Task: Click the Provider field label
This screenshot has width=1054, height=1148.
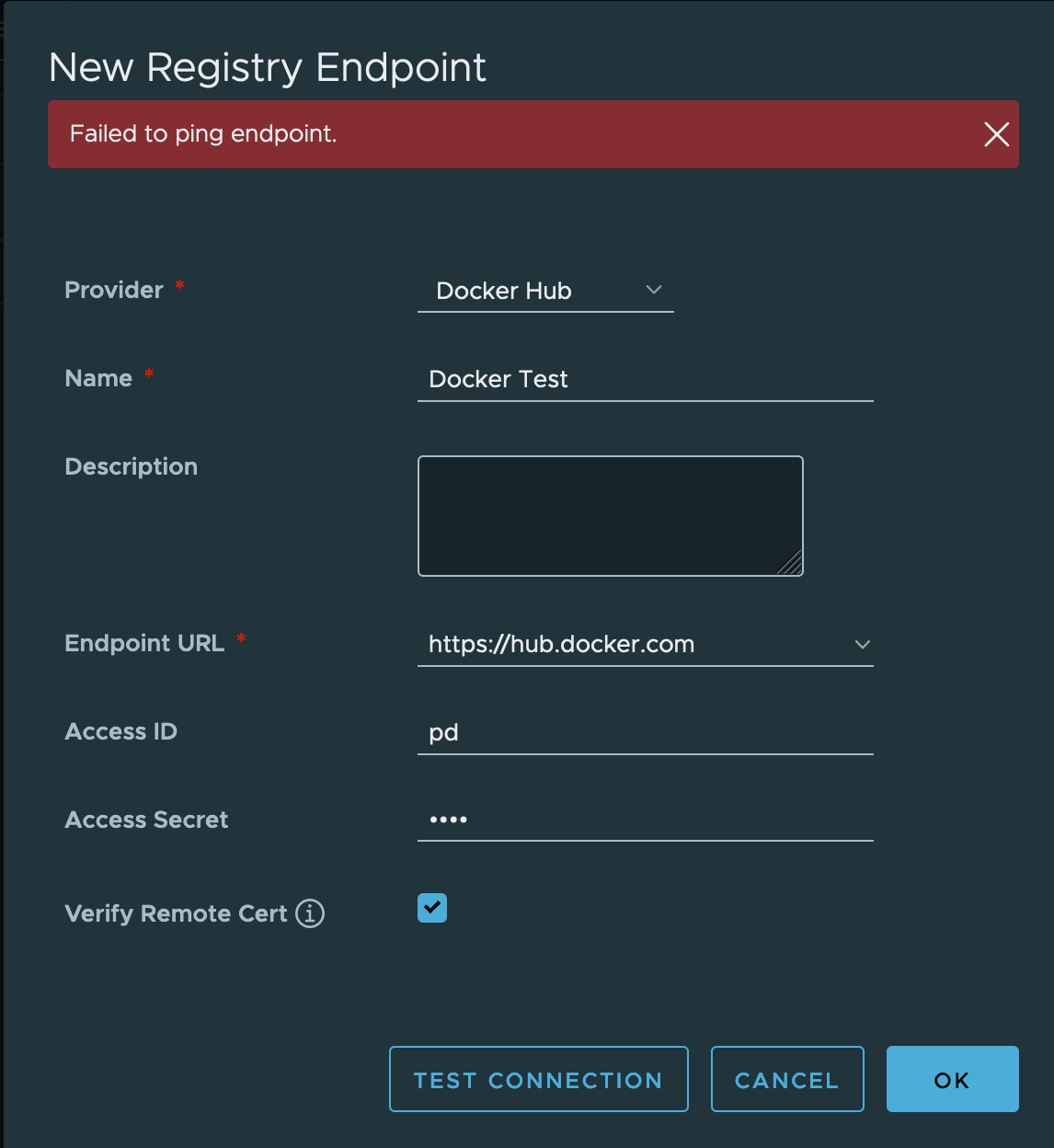Action: pyautogui.click(x=114, y=290)
